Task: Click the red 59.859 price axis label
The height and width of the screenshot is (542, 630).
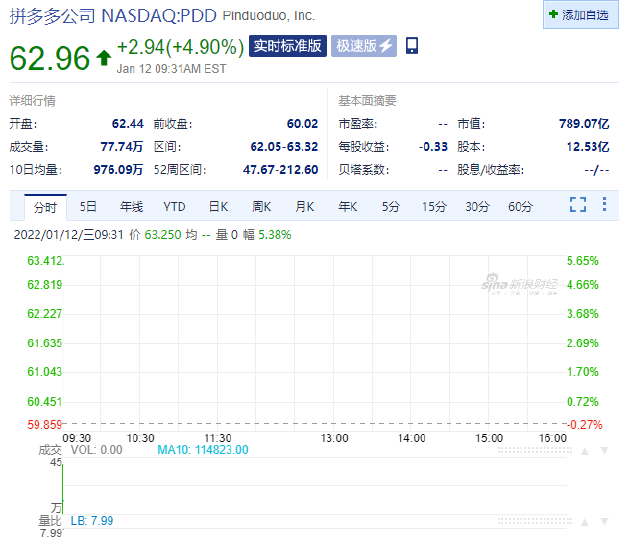Action: click(45, 425)
